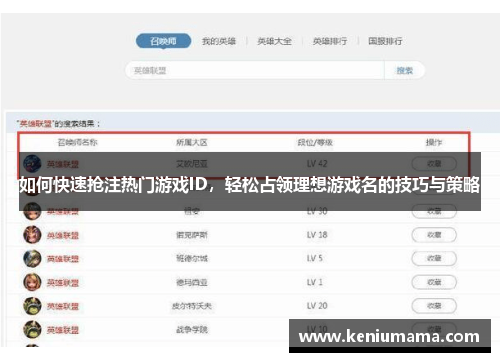500x362 pixels.
Task: Select the 诺克萨斯 region cell
Action: [x=192, y=235]
